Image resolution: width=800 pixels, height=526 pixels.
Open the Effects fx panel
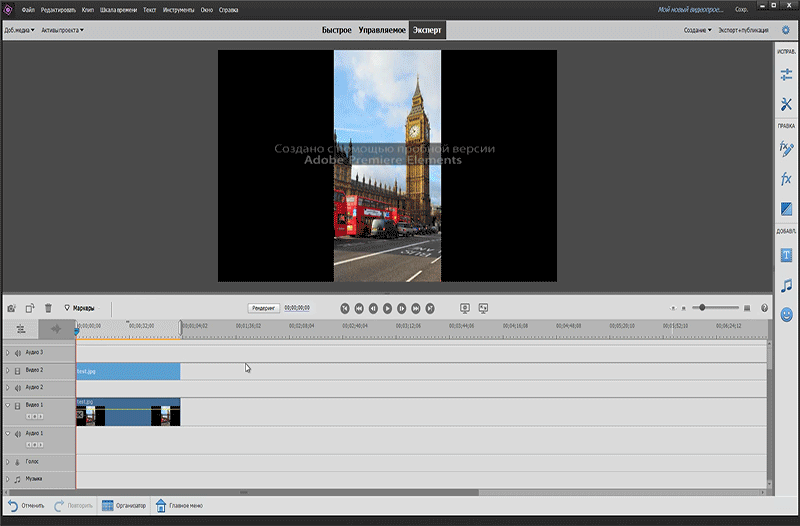click(786, 178)
